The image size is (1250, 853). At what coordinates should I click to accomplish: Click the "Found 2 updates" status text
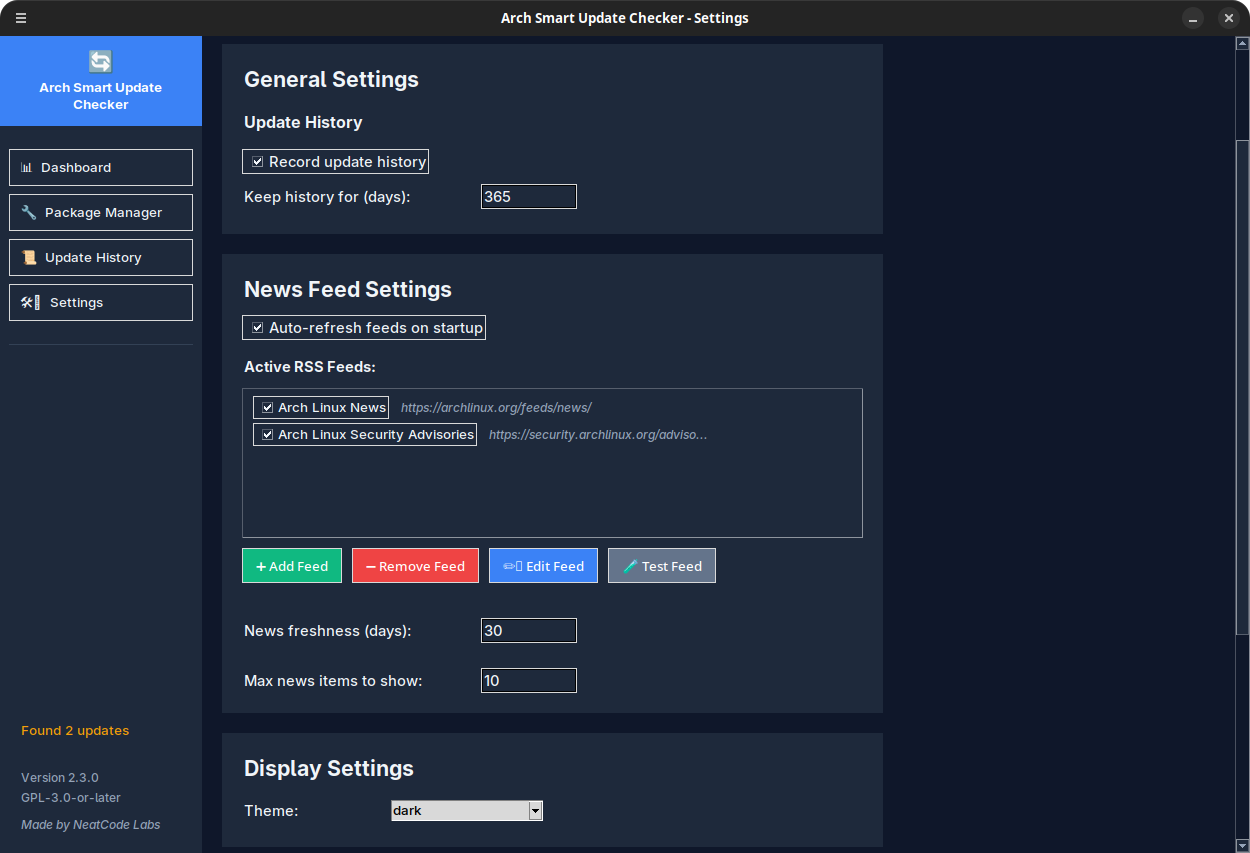[75, 731]
